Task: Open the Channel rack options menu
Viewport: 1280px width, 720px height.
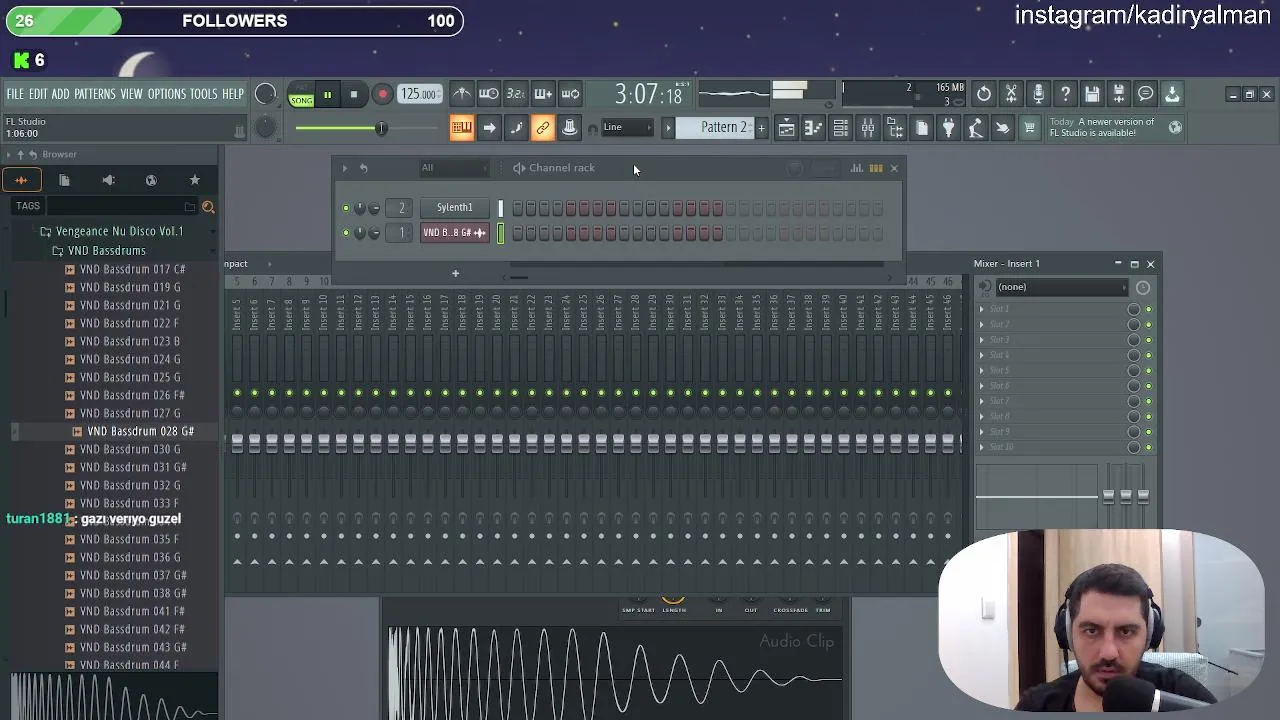Action: click(345, 168)
